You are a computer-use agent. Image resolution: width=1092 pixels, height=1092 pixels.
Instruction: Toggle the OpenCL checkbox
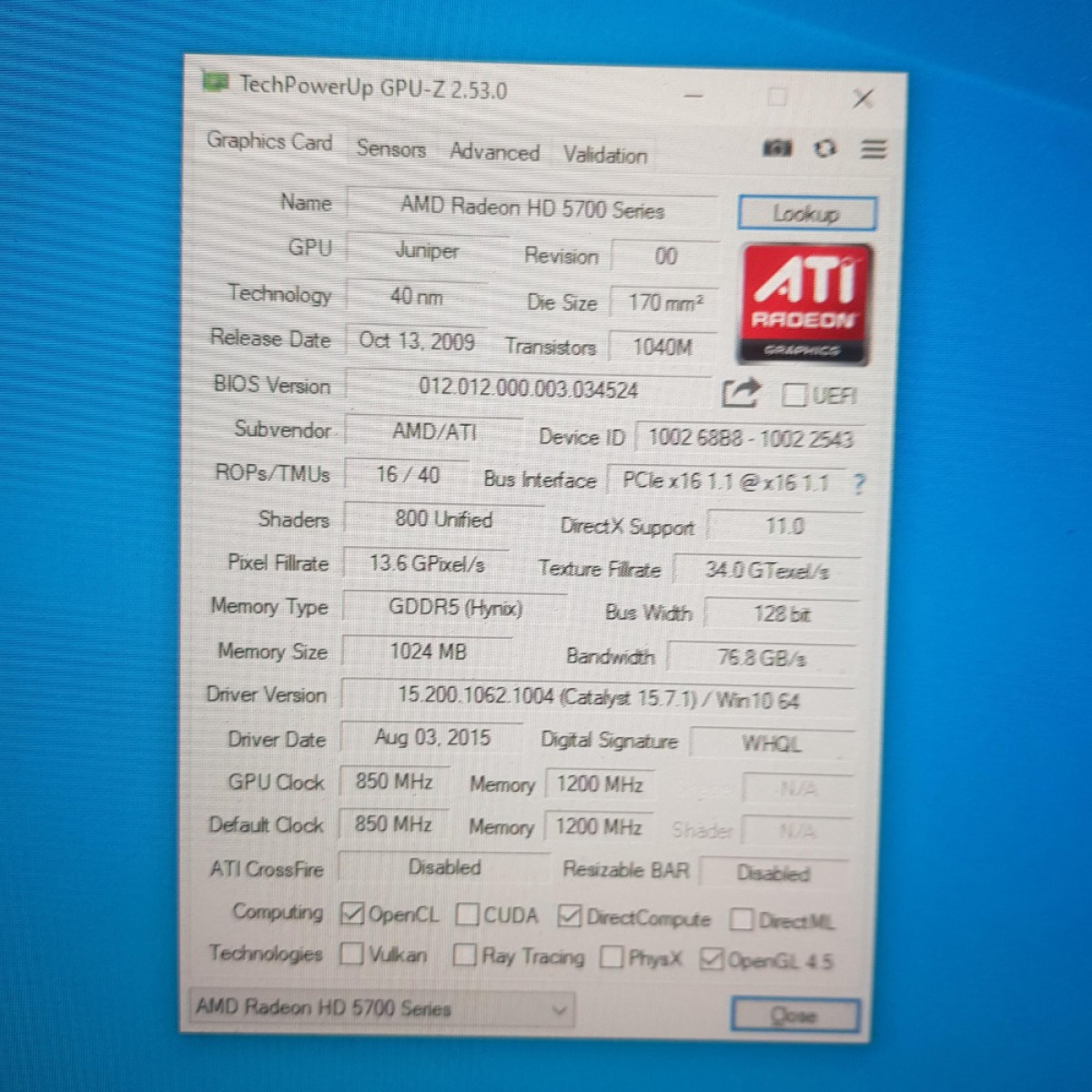pyautogui.click(x=351, y=913)
